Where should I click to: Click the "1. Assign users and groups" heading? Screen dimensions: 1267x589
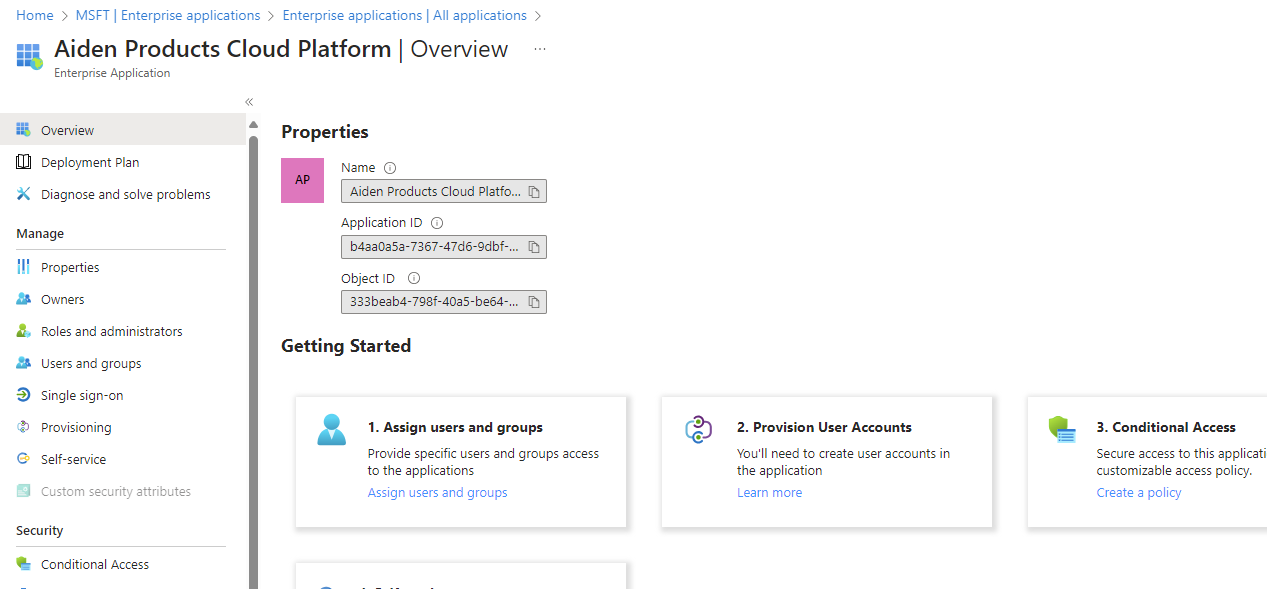click(x=455, y=427)
